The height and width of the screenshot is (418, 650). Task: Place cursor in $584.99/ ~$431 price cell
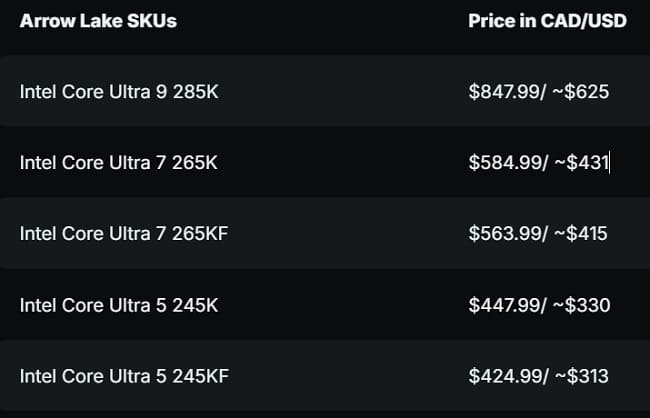[x=539, y=163]
